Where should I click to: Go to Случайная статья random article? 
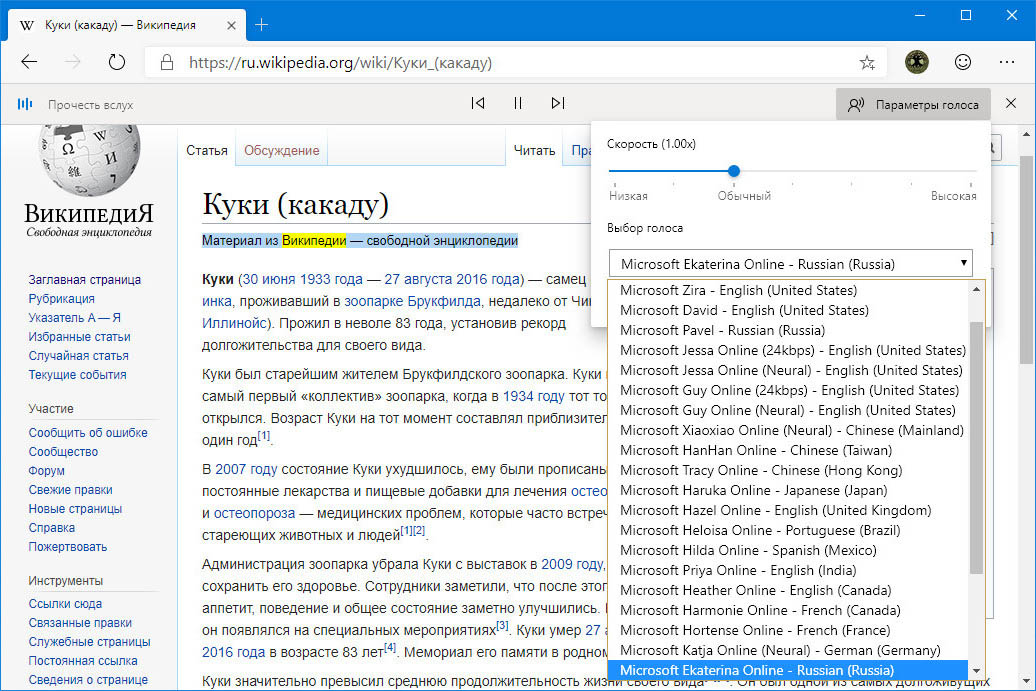click(x=79, y=355)
